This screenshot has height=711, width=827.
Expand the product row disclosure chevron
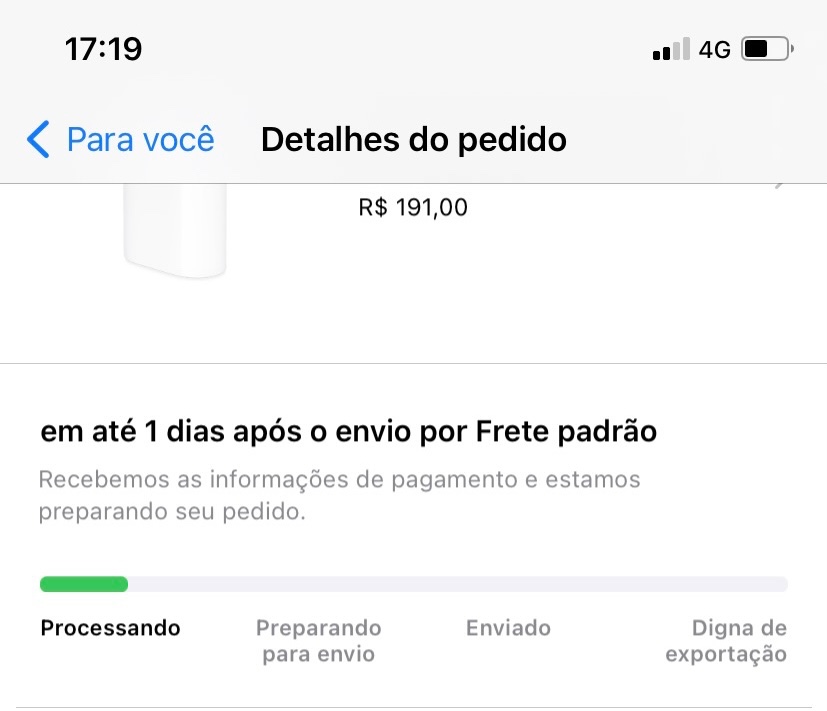(x=781, y=186)
